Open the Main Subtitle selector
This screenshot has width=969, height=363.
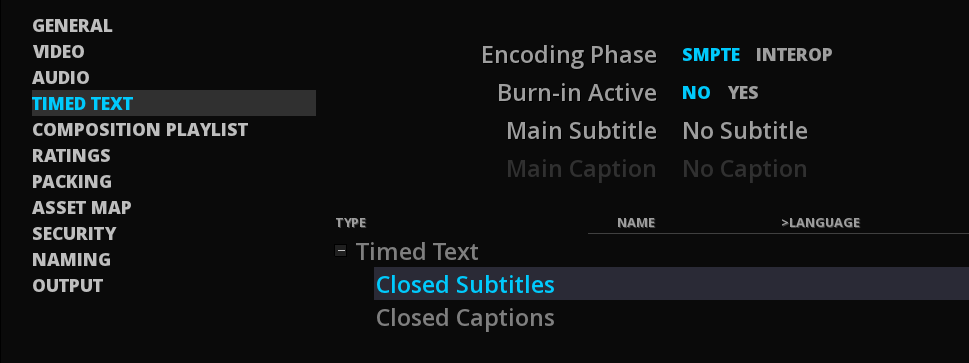pyautogui.click(x=745, y=131)
